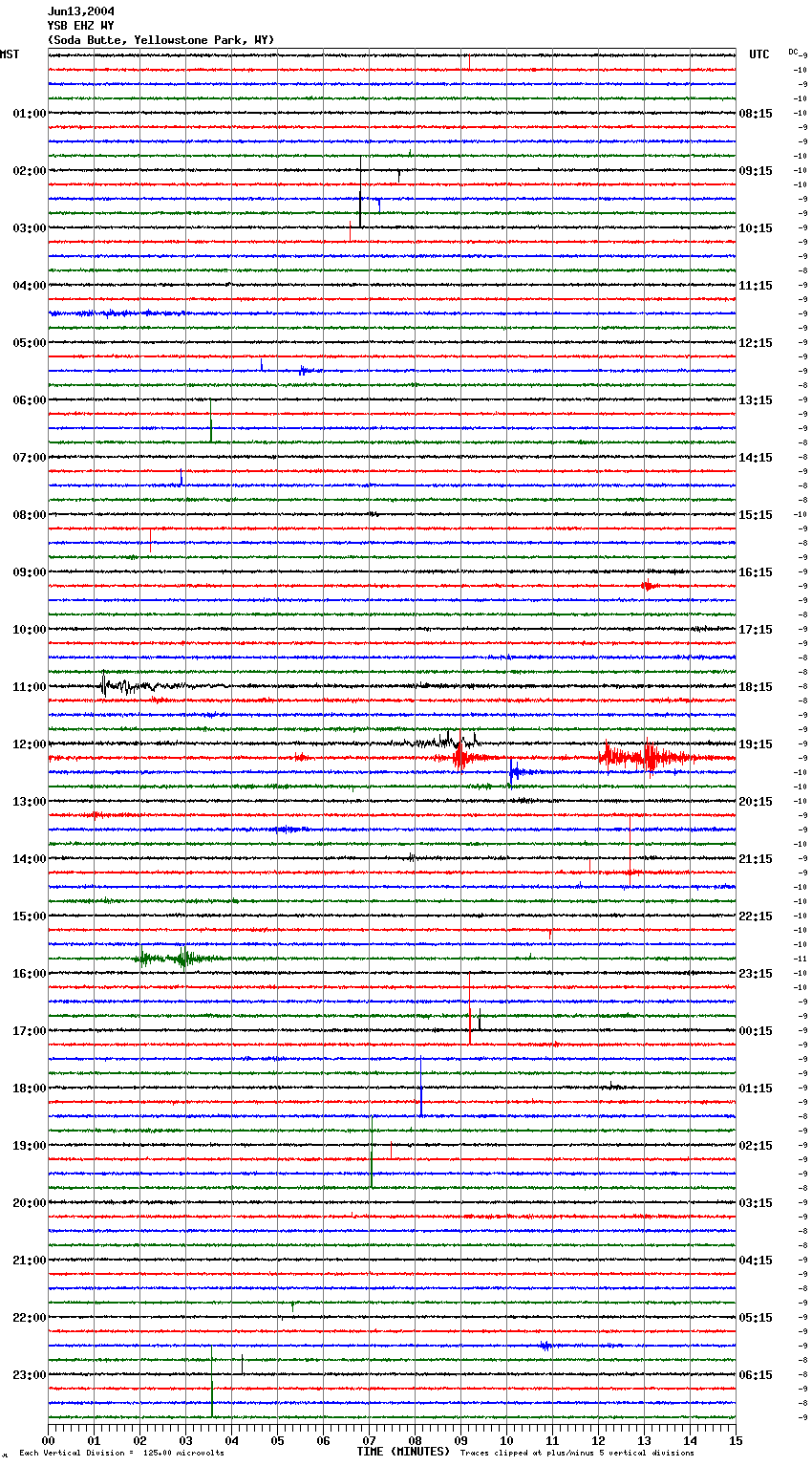Click the "02:15" UTC time label

point(756,1146)
